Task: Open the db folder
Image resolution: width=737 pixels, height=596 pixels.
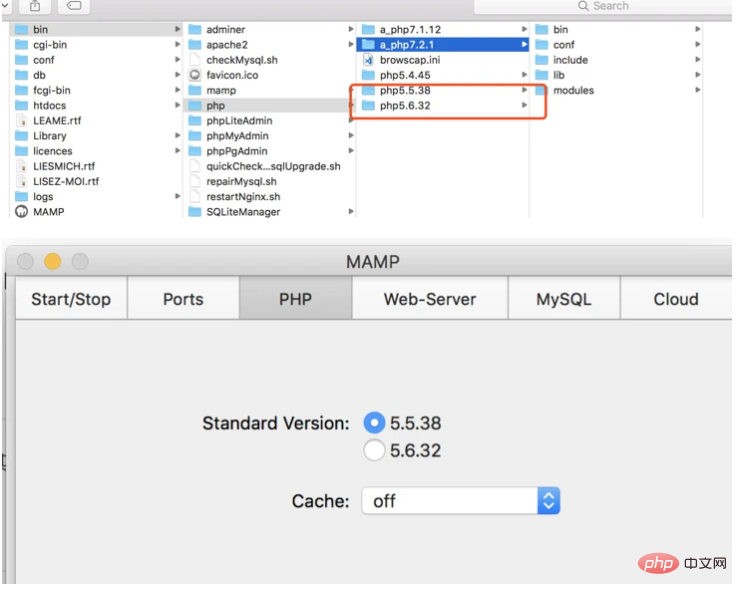Action: point(96,75)
